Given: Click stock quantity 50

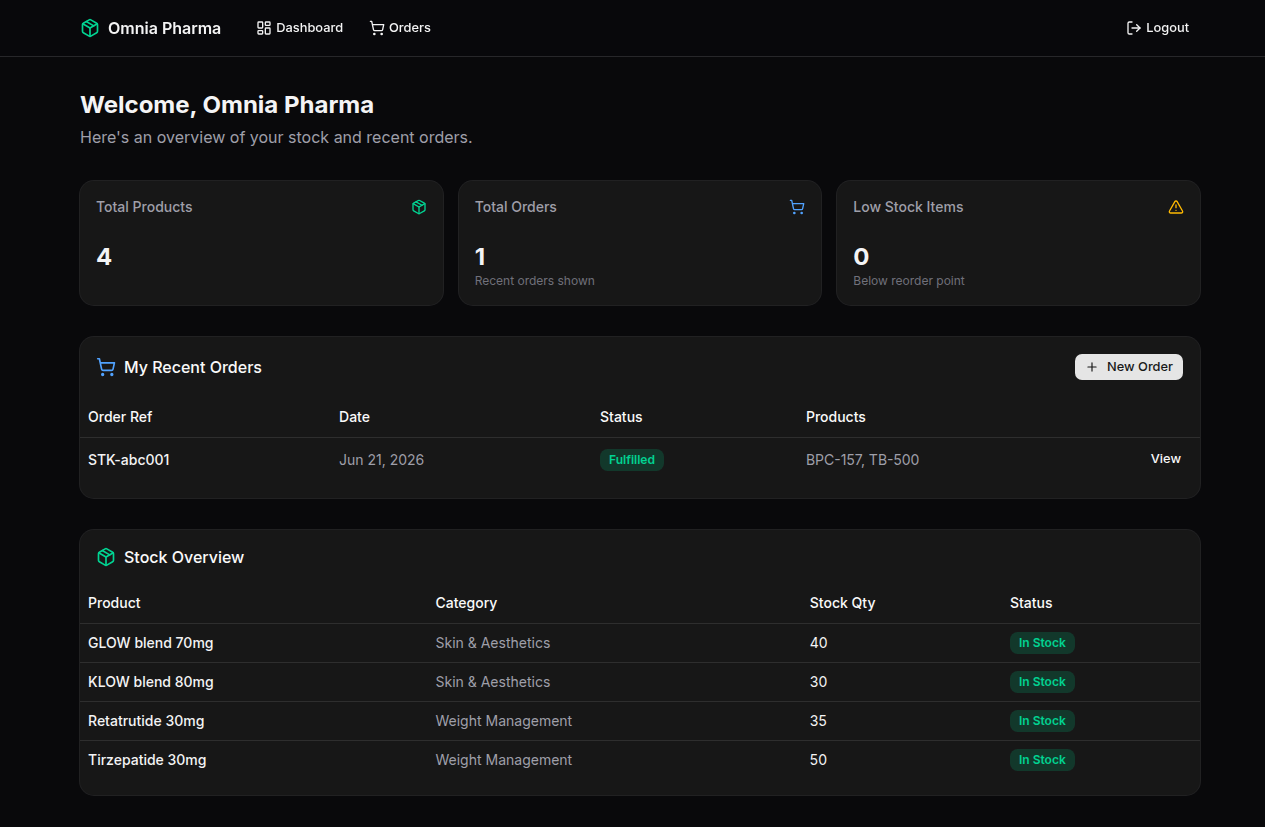Looking at the screenshot, I should [819, 760].
